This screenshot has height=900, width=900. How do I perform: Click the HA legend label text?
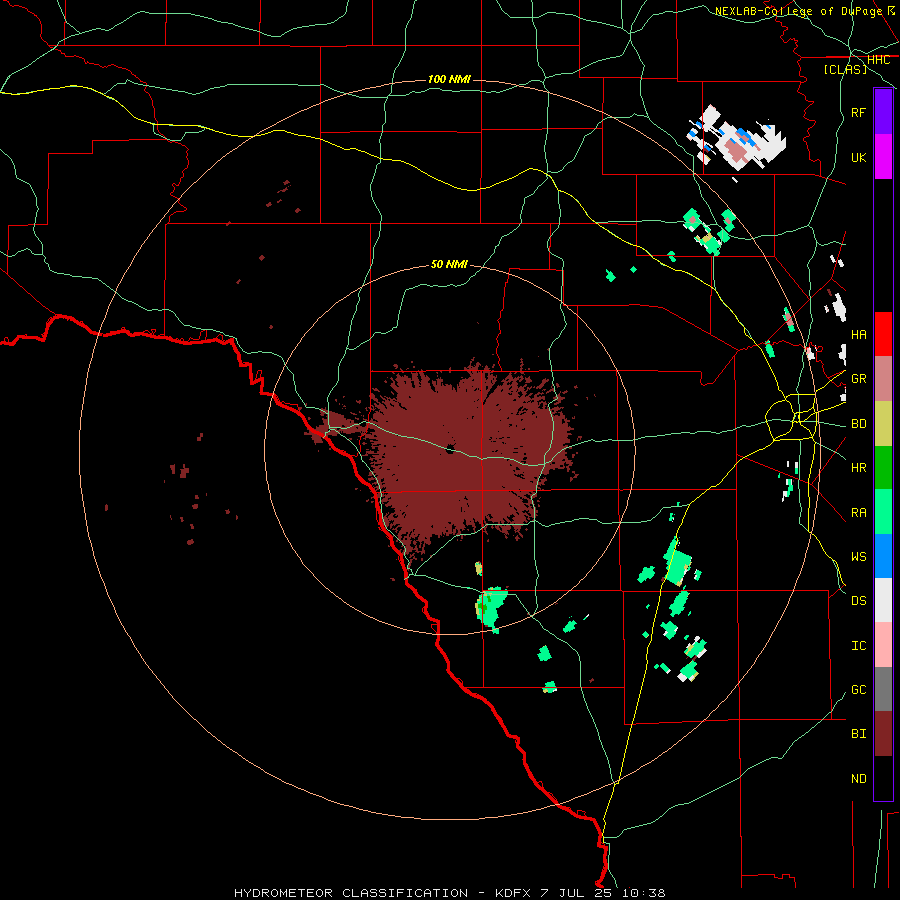pyautogui.click(x=858, y=334)
